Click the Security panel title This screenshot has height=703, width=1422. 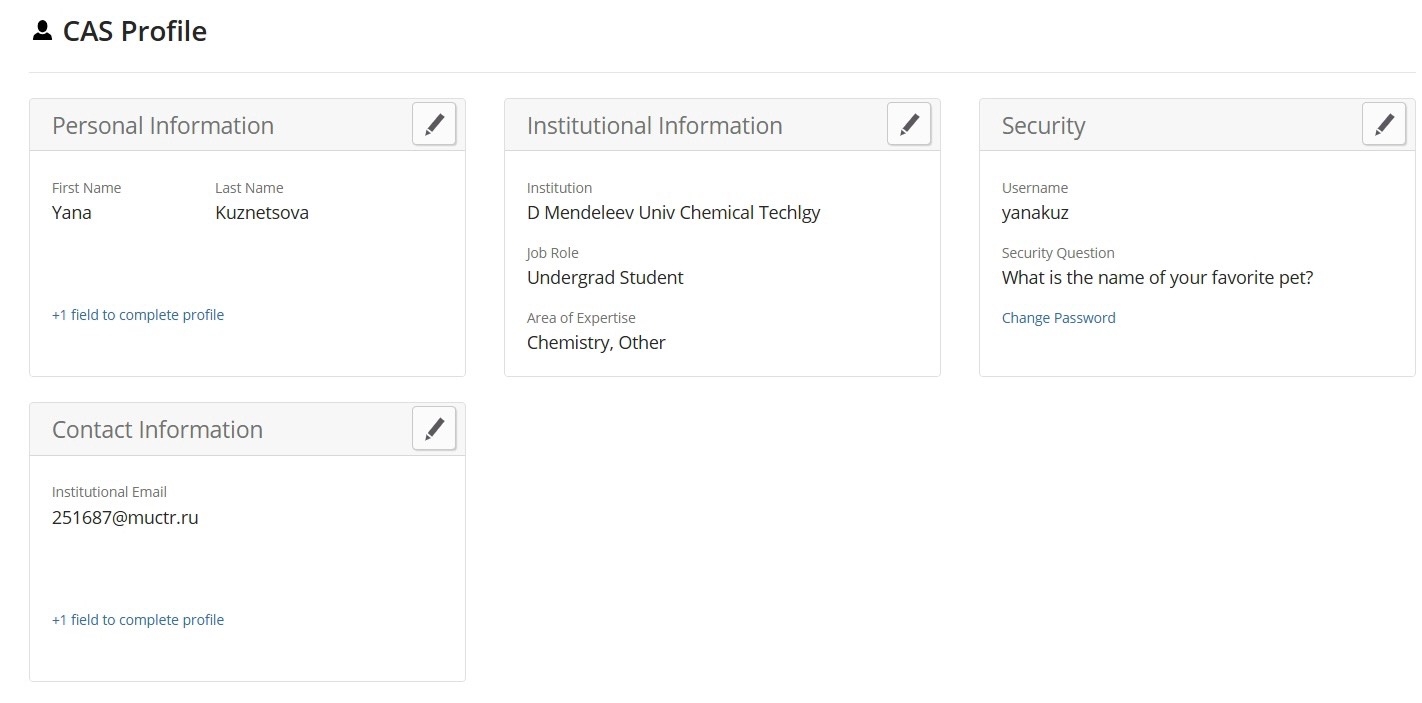(1043, 126)
